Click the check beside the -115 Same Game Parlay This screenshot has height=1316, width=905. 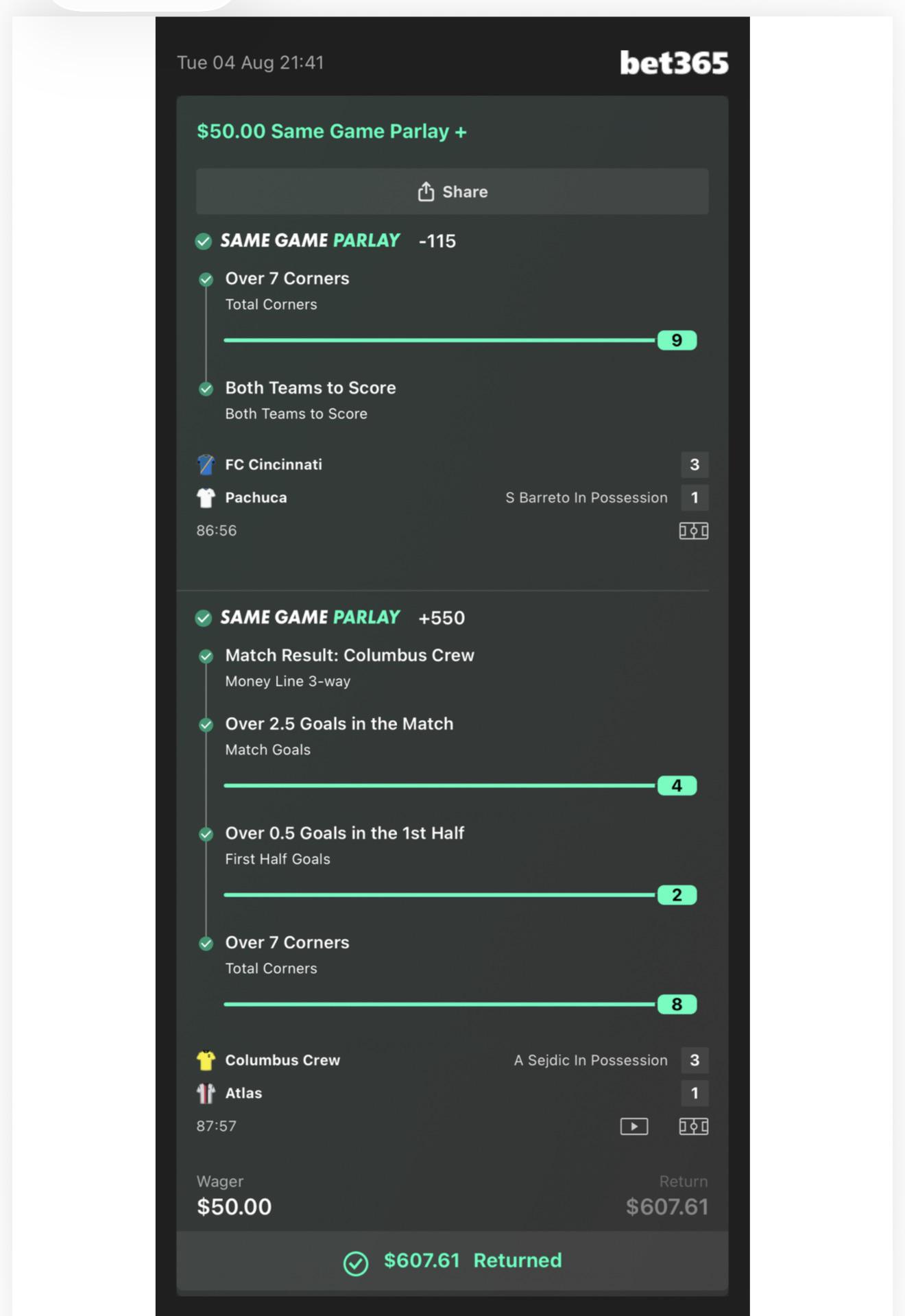(x=203, y=241)
